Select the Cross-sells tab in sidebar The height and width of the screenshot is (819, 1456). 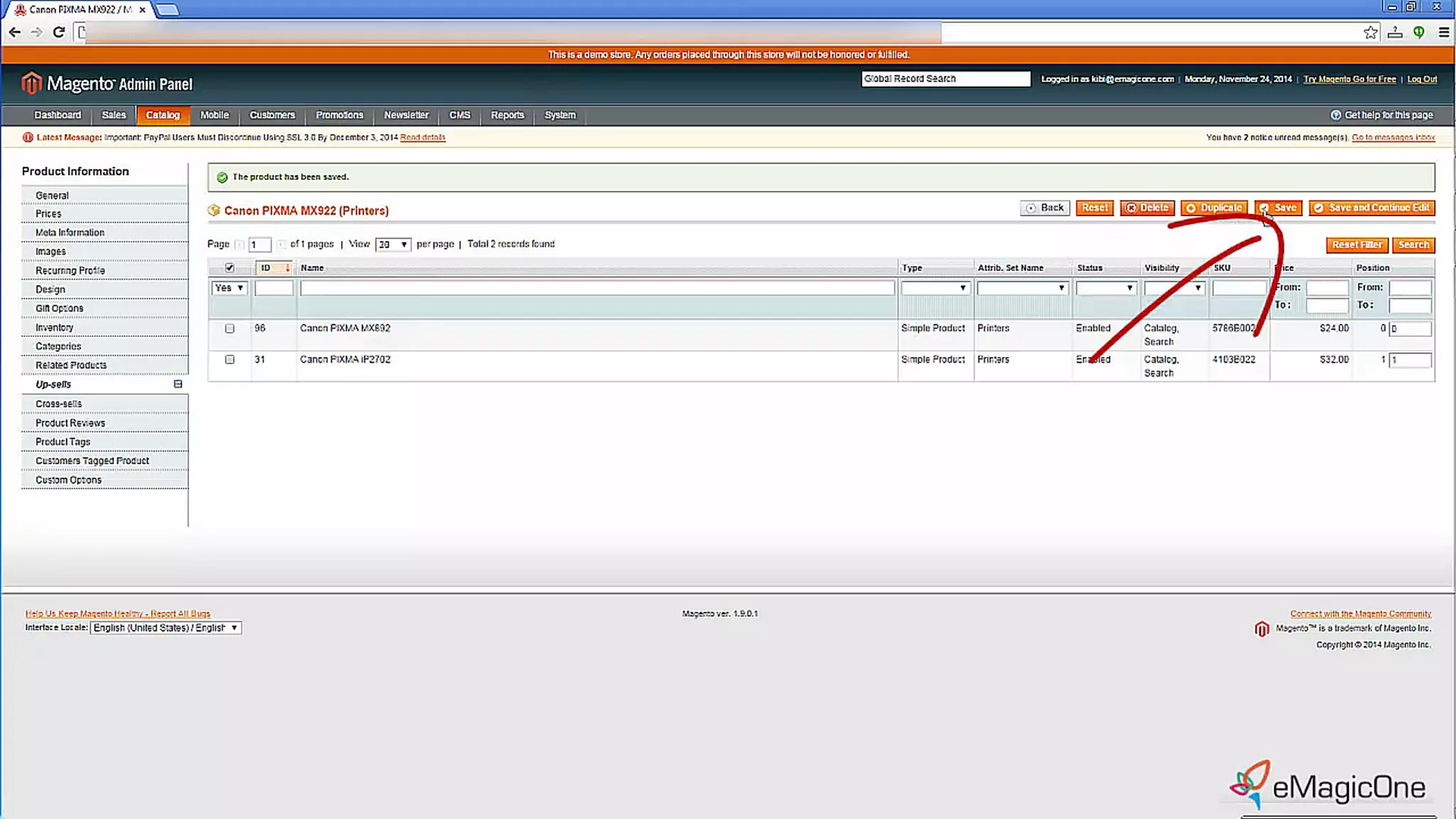coord(59,404)
